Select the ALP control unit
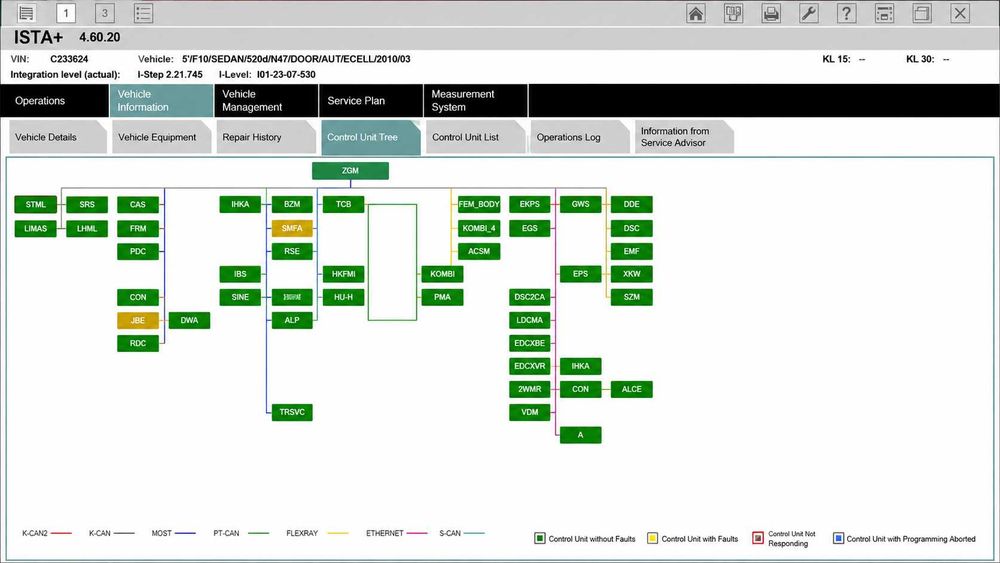 292,320
